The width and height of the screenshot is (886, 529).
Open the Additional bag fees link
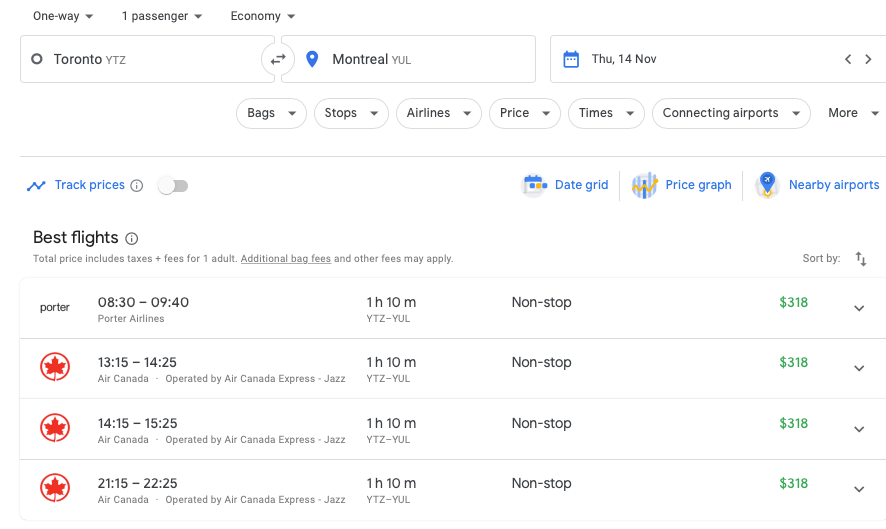point(286,259)
